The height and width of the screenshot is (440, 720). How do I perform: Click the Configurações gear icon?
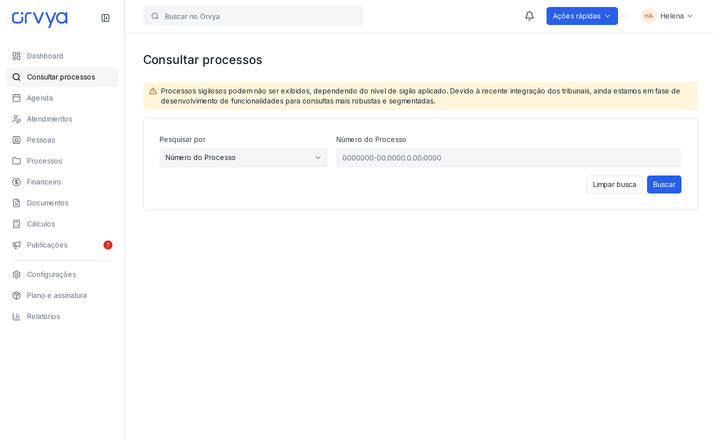[x=17, y=275]
